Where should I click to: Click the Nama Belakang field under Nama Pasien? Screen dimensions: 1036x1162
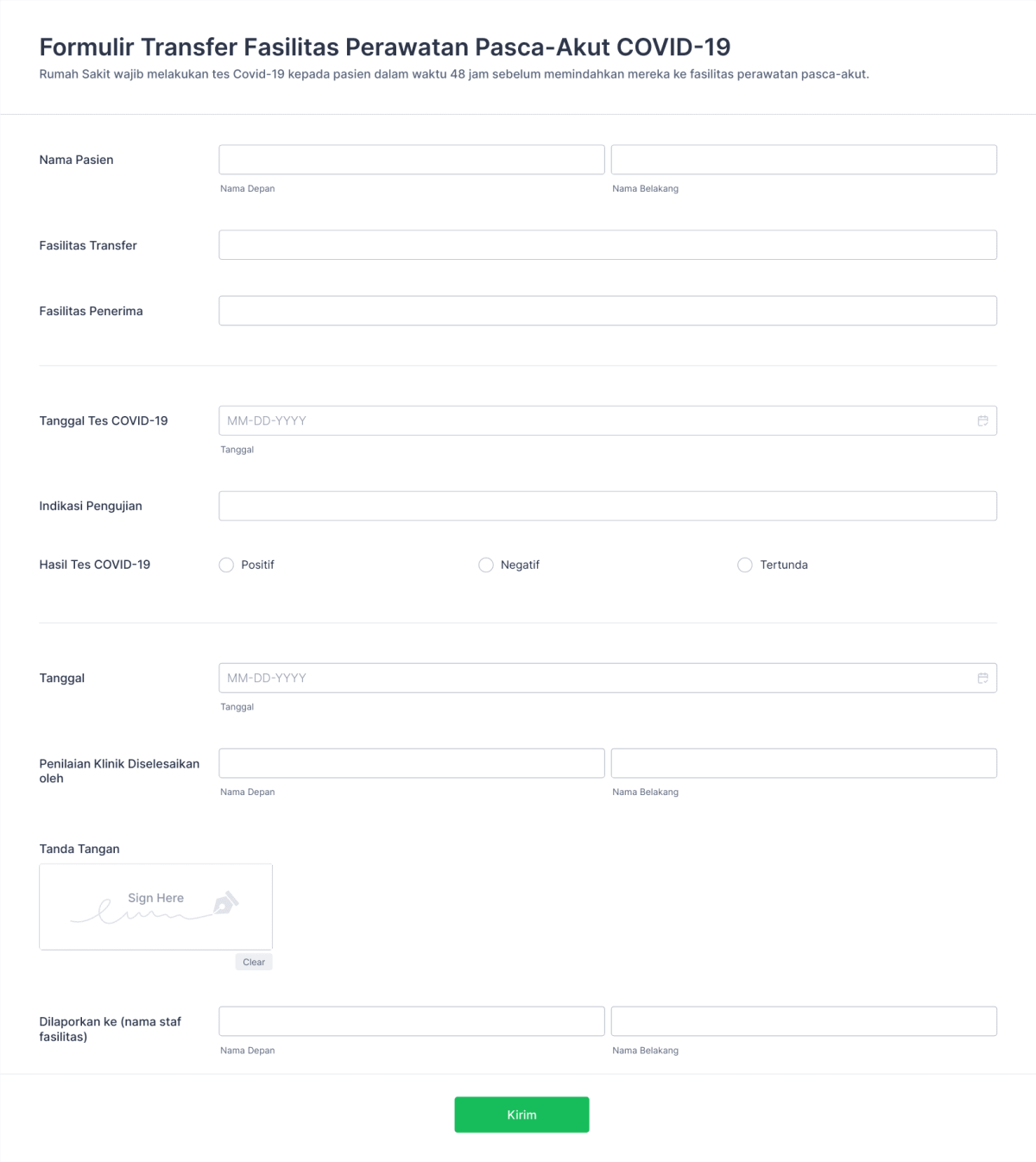click(804, 159)
